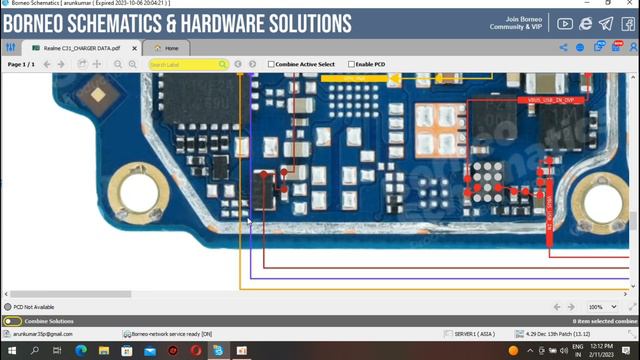Open the user account profile icon
The width and height of the screenshot is (640, 360).
click(634, 47)
